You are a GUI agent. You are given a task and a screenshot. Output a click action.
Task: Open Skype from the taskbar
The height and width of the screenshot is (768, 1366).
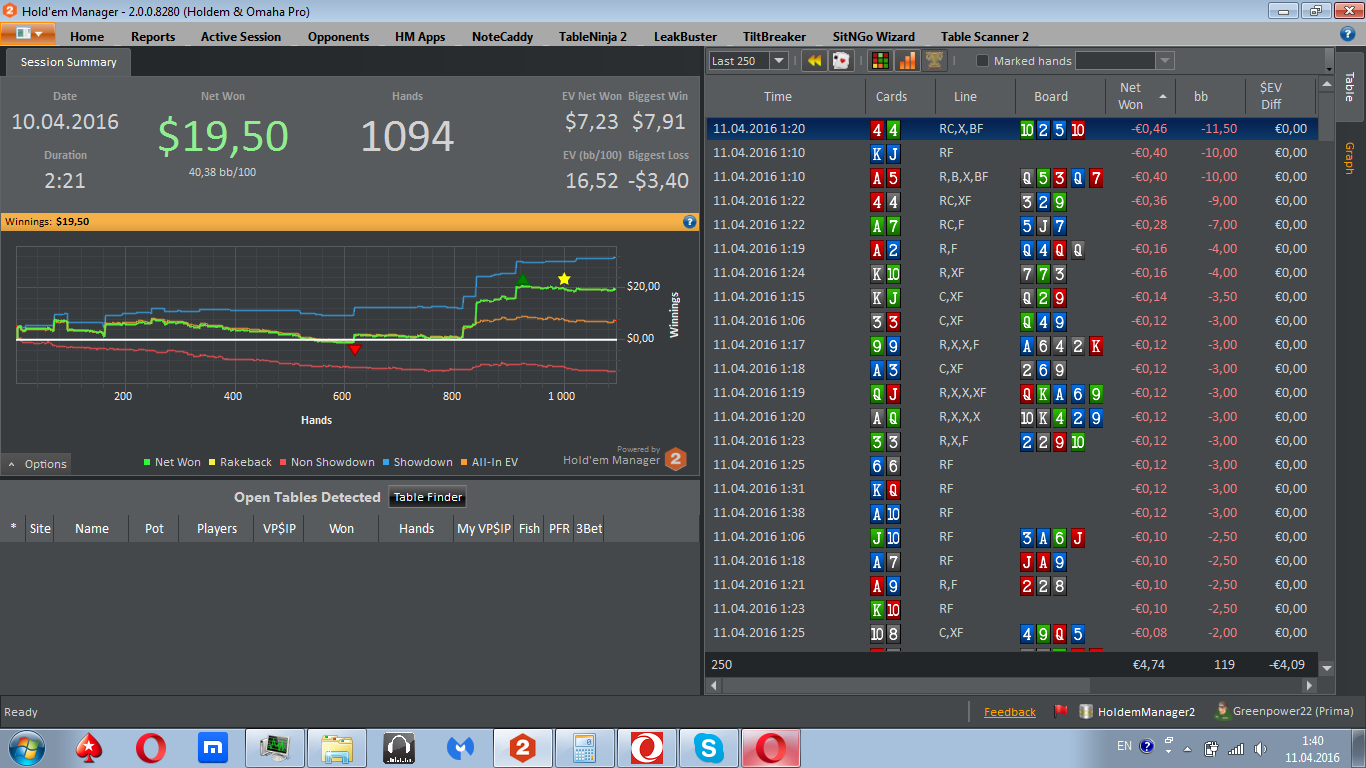pos(709,747)
